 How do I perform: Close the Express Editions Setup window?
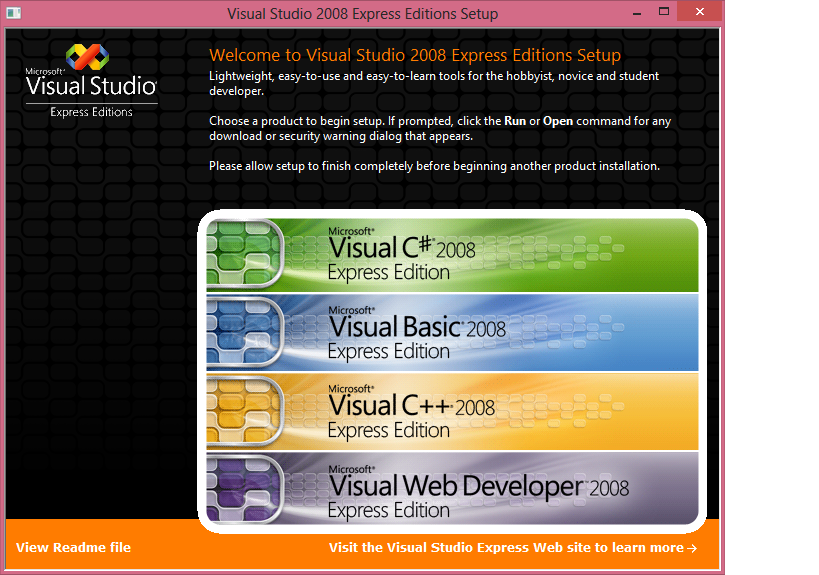[700, 11]
